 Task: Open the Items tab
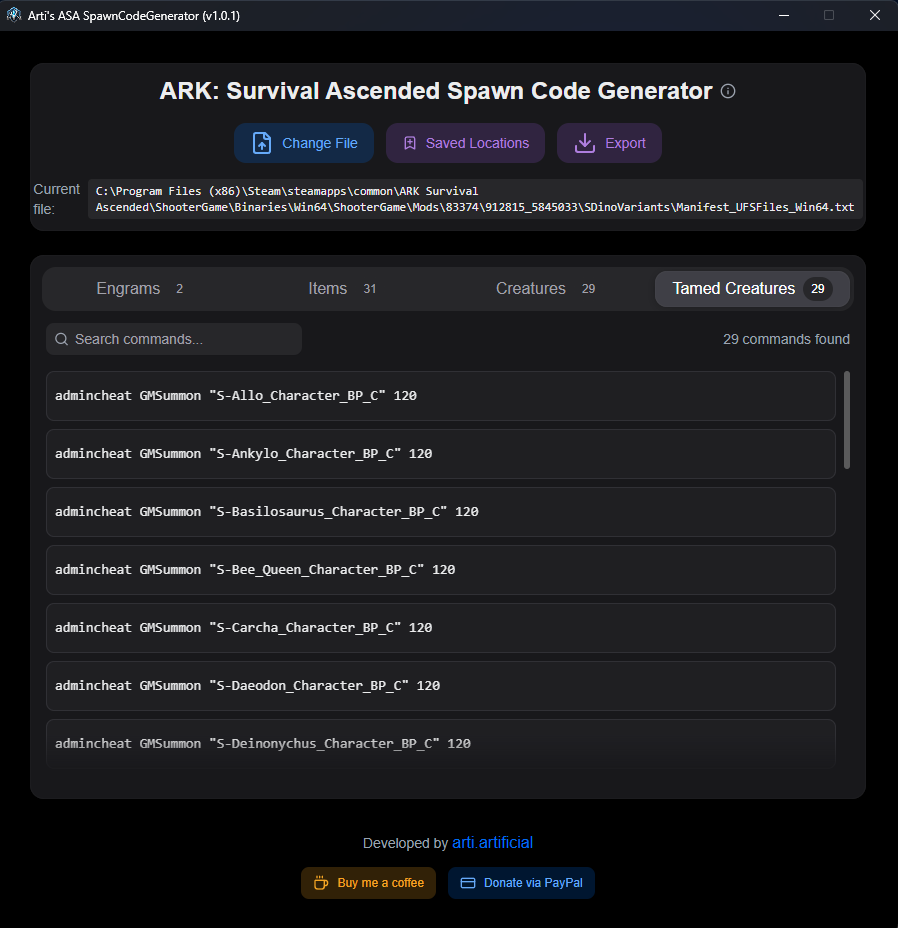click(x=342, y=289)
